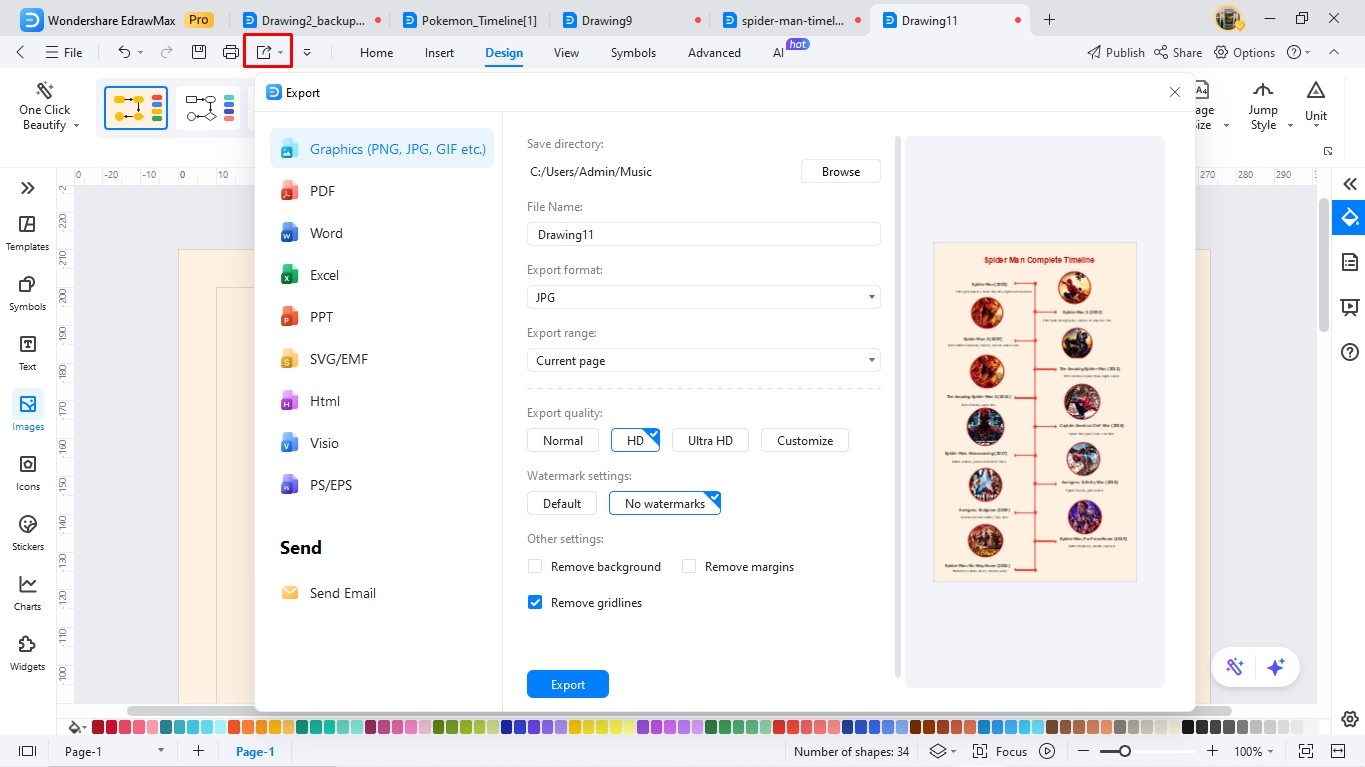Uncheck the Remove gridlines checkbox
The height and width of the screenshot is (767, 1365).
(535, 603)
